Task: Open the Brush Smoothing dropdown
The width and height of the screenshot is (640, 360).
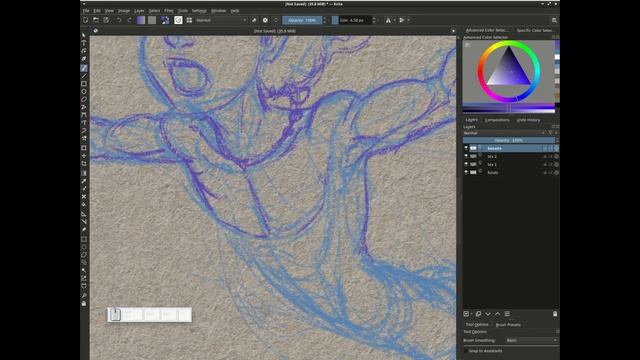Action: point(532,340)
